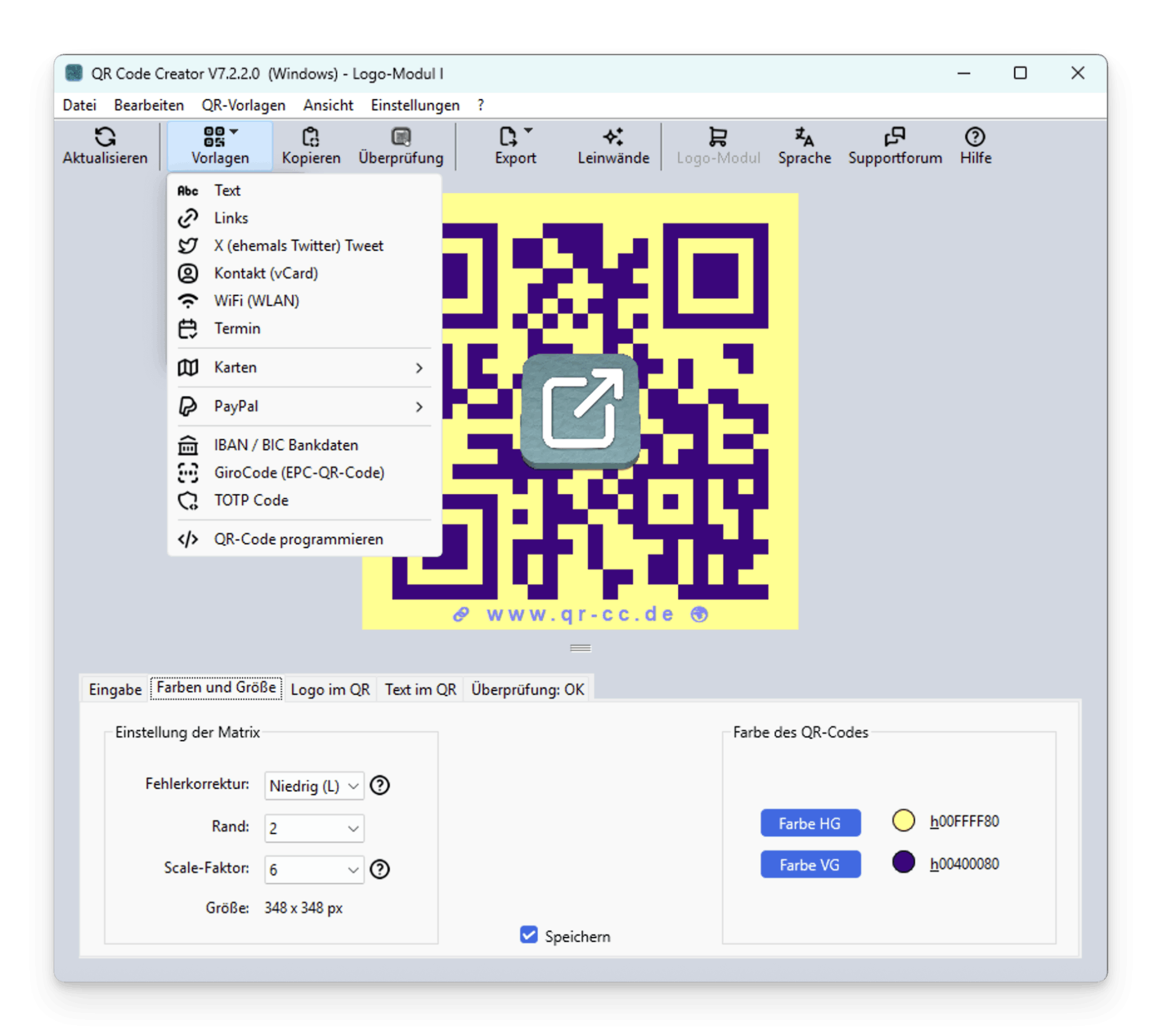The height and width of the screenshot is (1036, 1162).
Task: Click the Vorlagen dropdown arrow
Action: coord(234,131)
